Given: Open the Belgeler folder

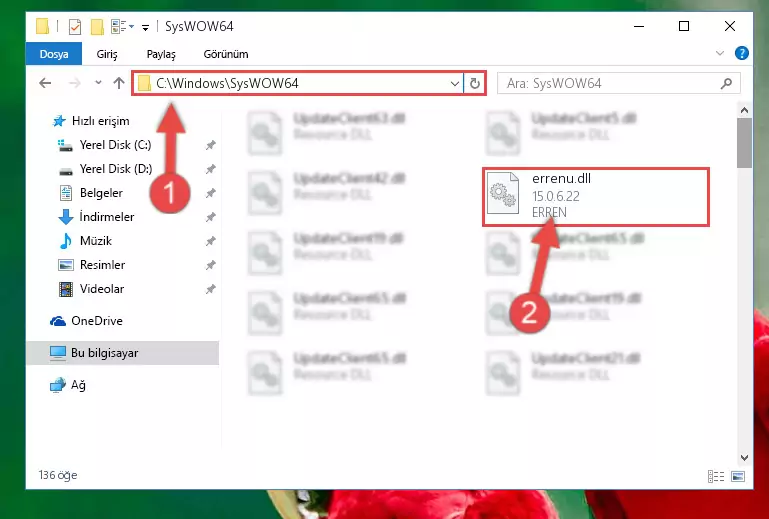Looking at the screenshot, I should tap(101, 193).
